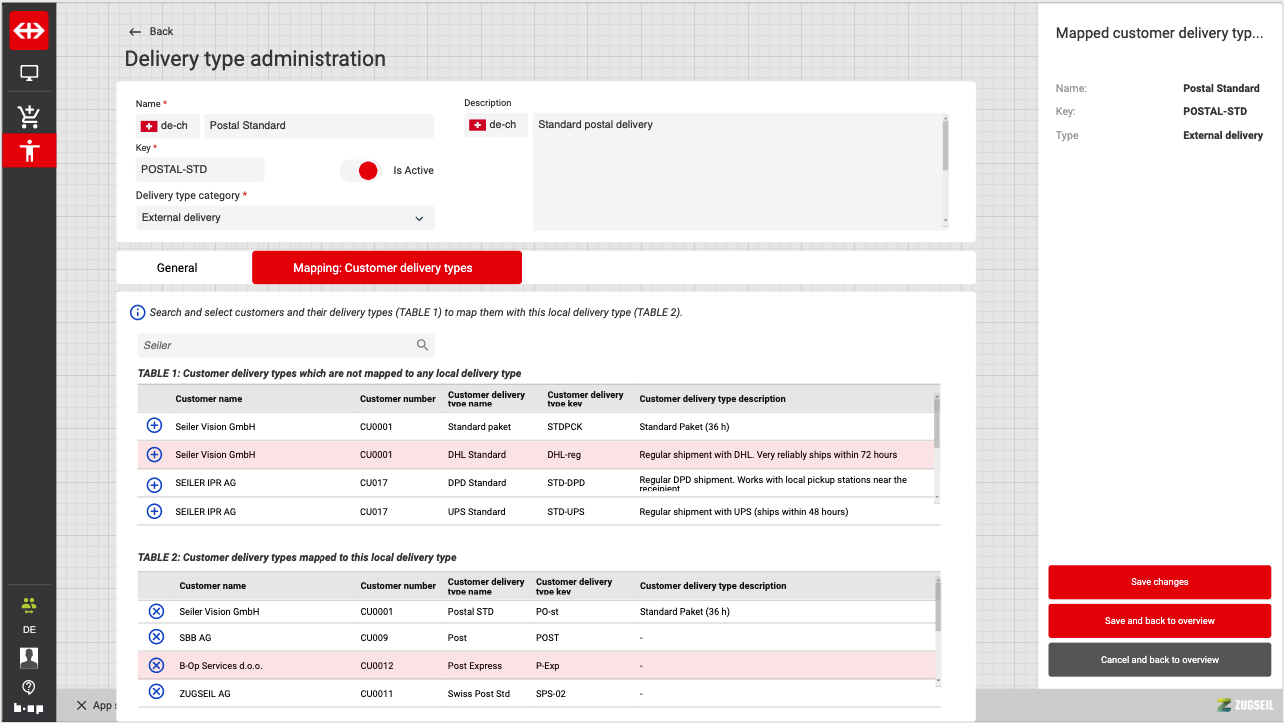Click the Back link at top

tap(151, 32)
